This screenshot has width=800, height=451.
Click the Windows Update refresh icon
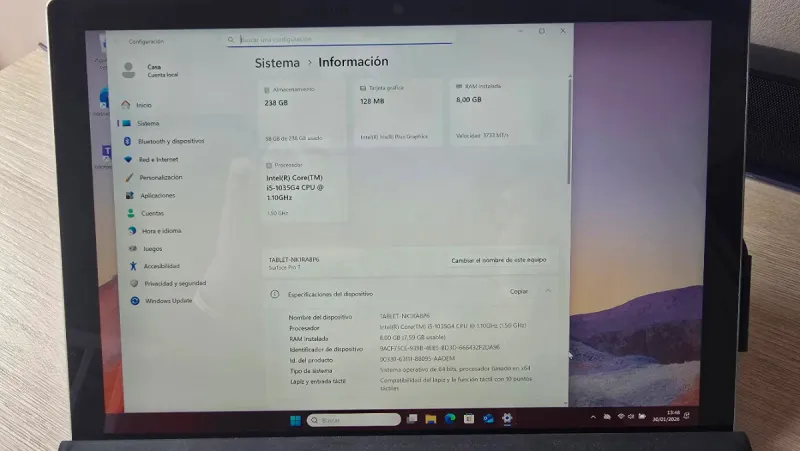tap(135, 301)
